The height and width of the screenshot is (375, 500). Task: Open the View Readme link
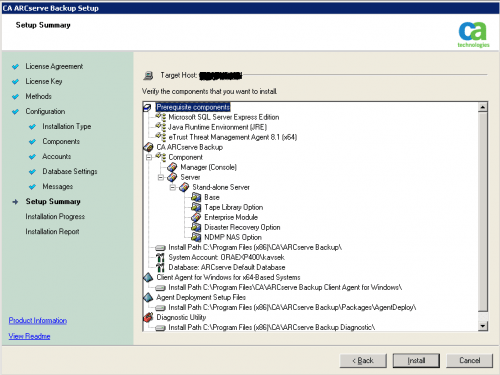coord(29,336)
